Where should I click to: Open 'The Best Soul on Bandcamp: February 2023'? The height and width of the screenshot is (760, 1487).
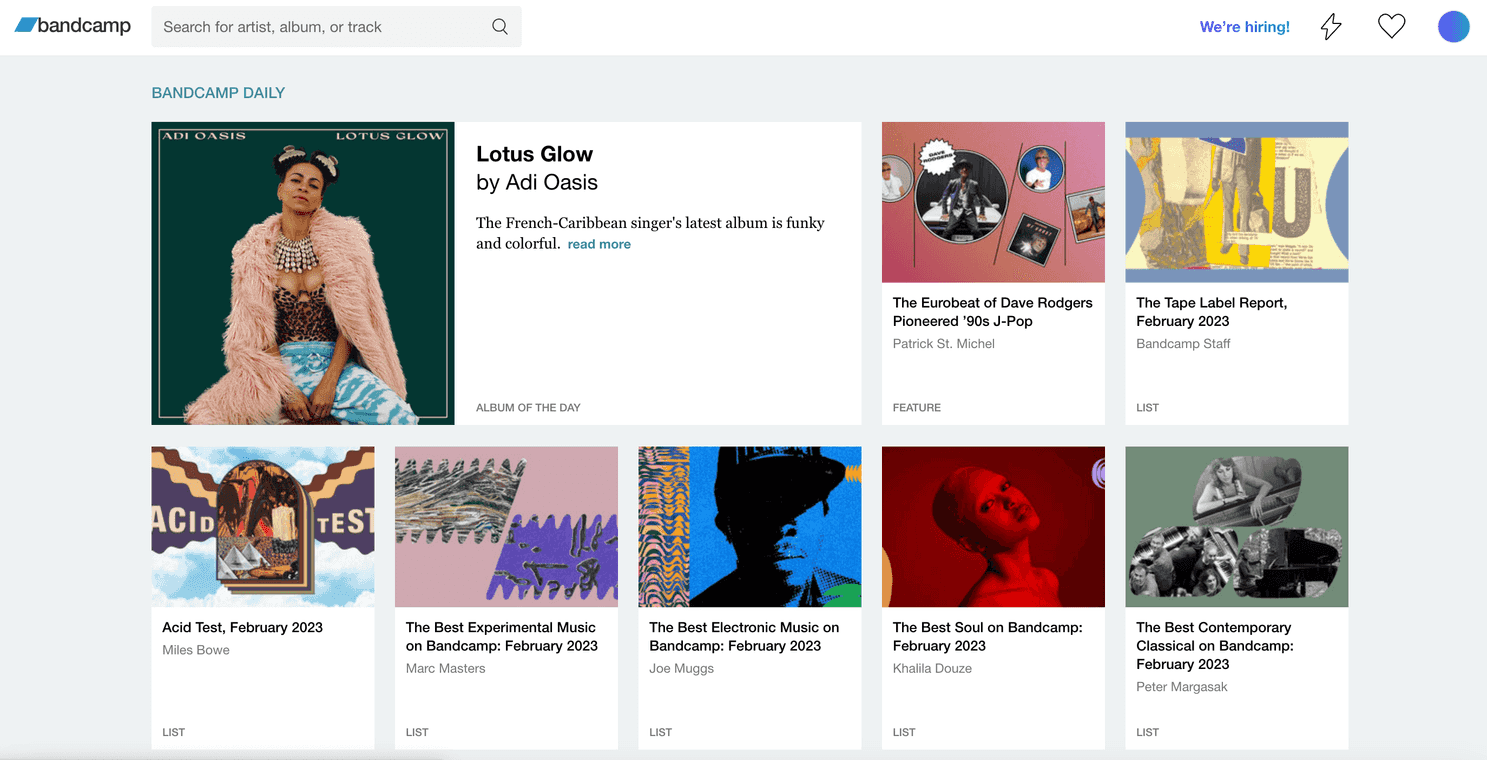click(988, 636)
